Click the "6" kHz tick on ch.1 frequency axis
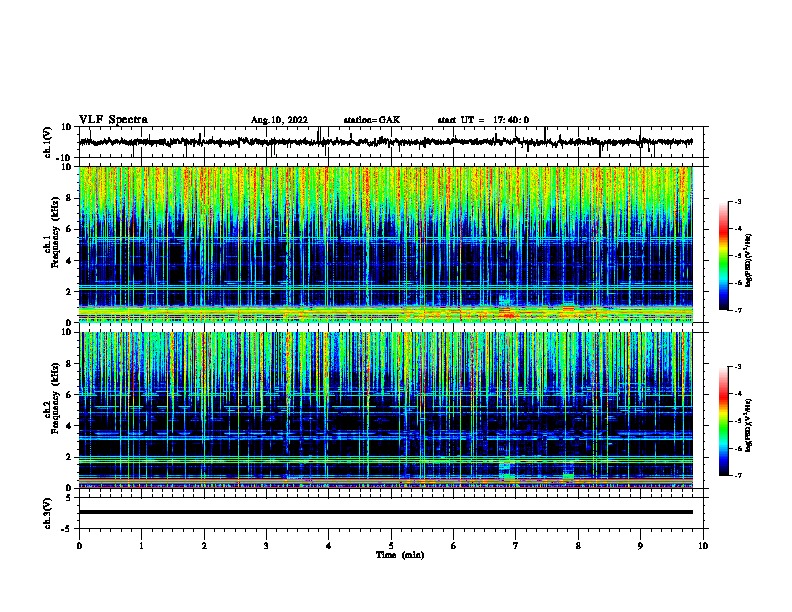792x612 pixels. click(x=69, y=229)
